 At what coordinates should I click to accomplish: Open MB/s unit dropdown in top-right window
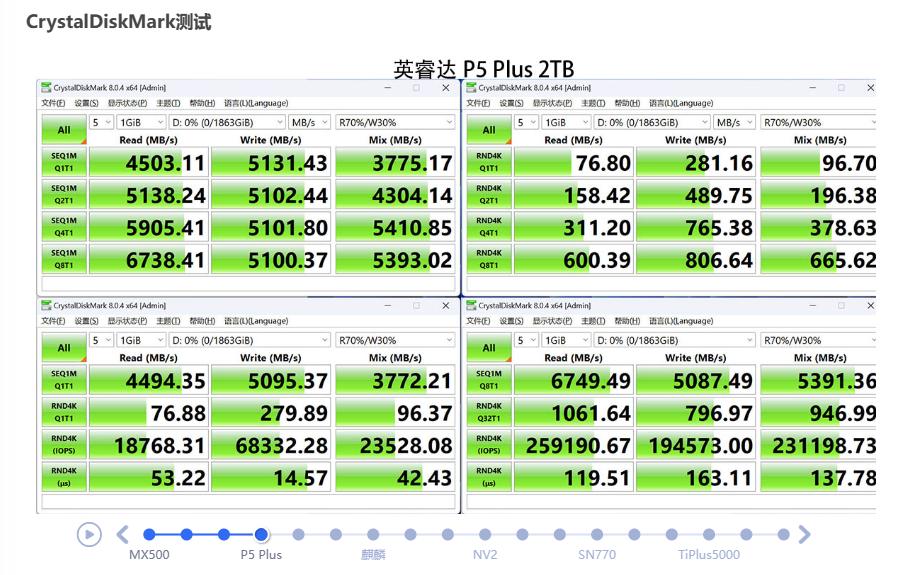(734, 122)
